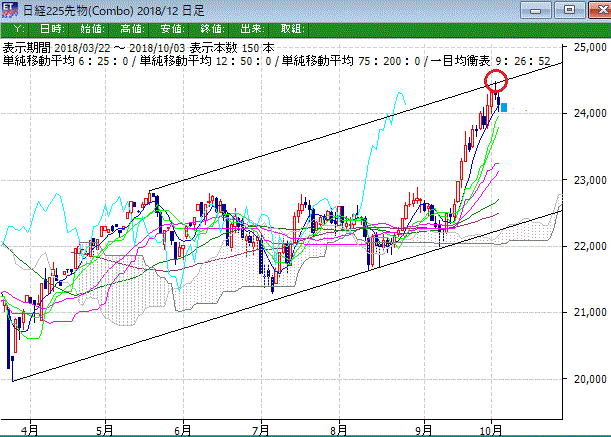Viewport: 611px width, 437px height.
Task: Click the 24,000 price axis label
Action: (x=590, y=113)
